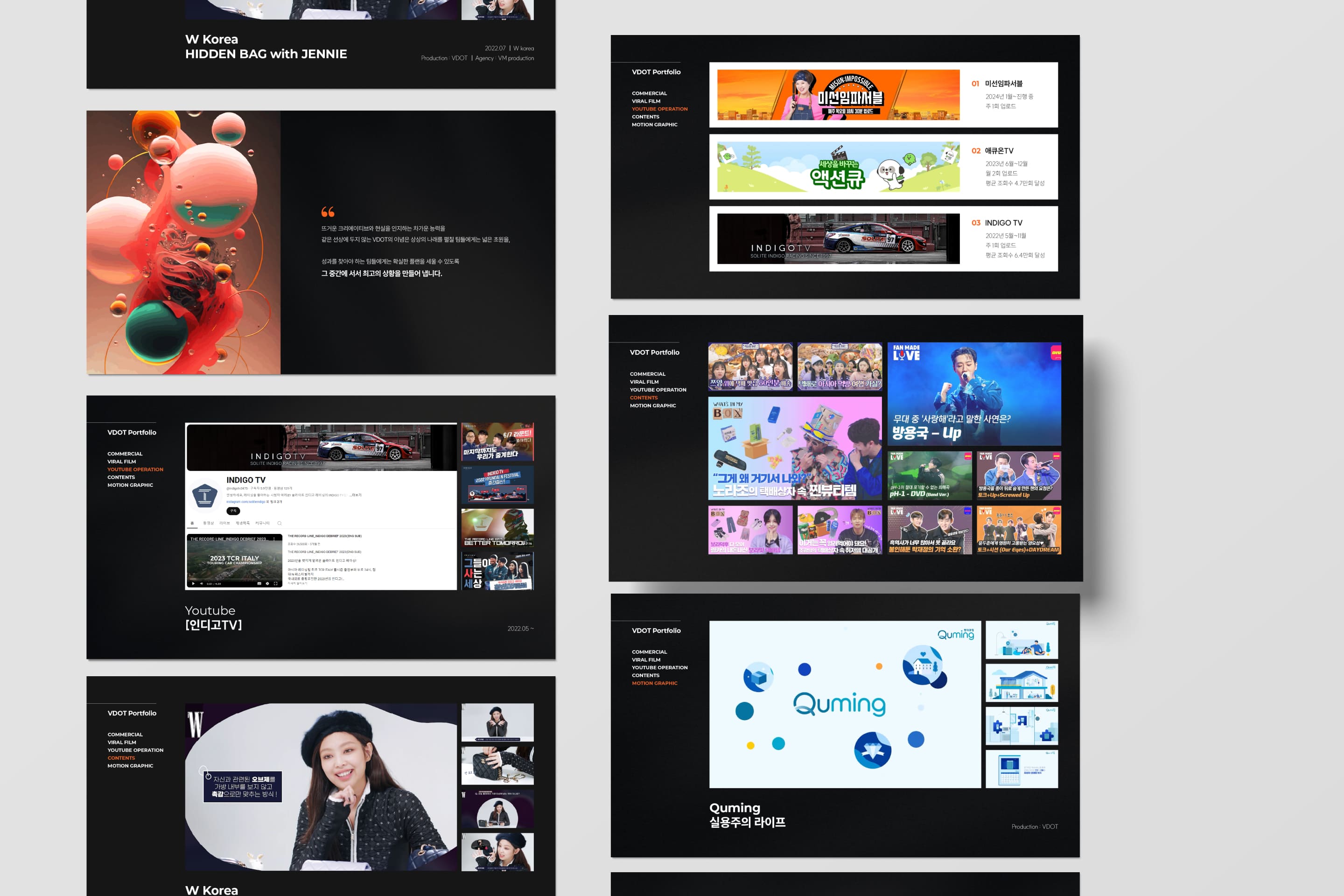Toggle subtitles icon in video player

(259, 583)
